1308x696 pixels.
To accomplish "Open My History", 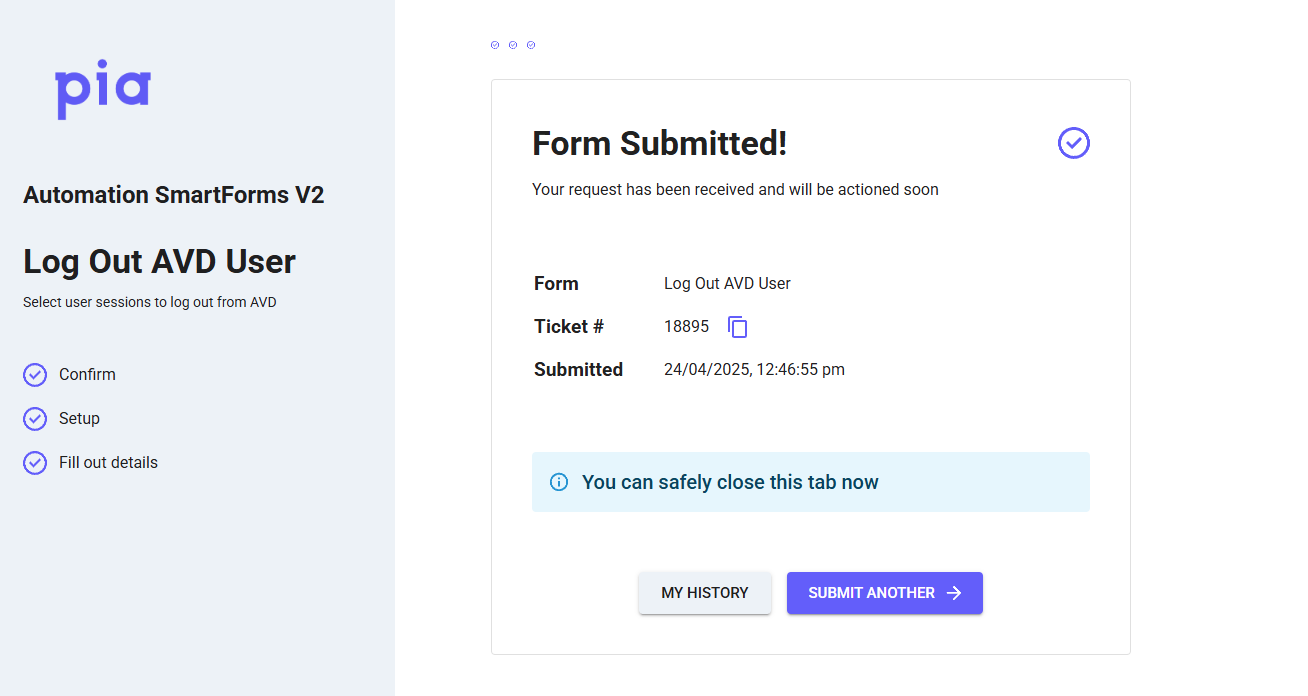I will tap(704, 593).
